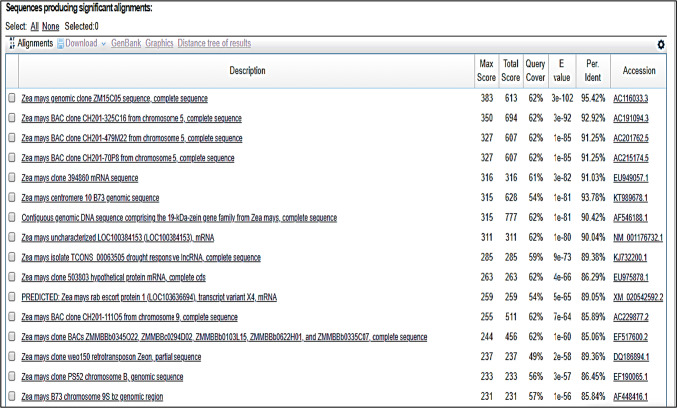Screen dimensions: 677x408
Task: Tick the checkbox for clone 394860 mRNA
Action: click(12, 177)
